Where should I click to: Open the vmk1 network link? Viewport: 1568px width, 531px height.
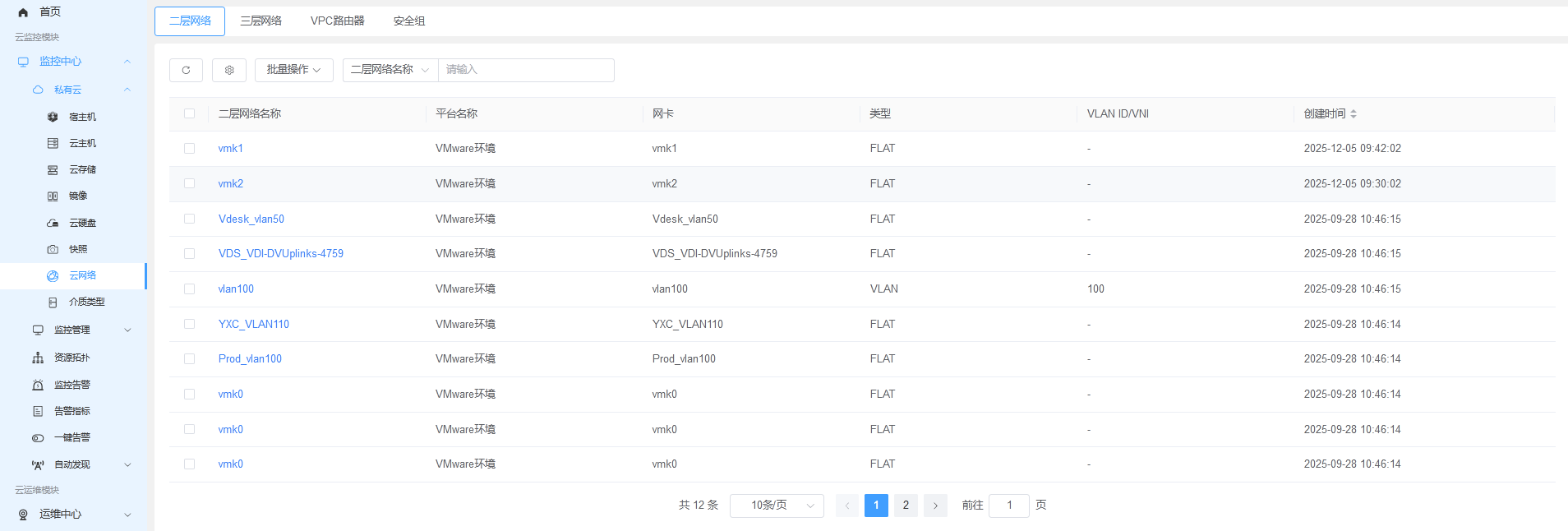click(x=230, y=149)
